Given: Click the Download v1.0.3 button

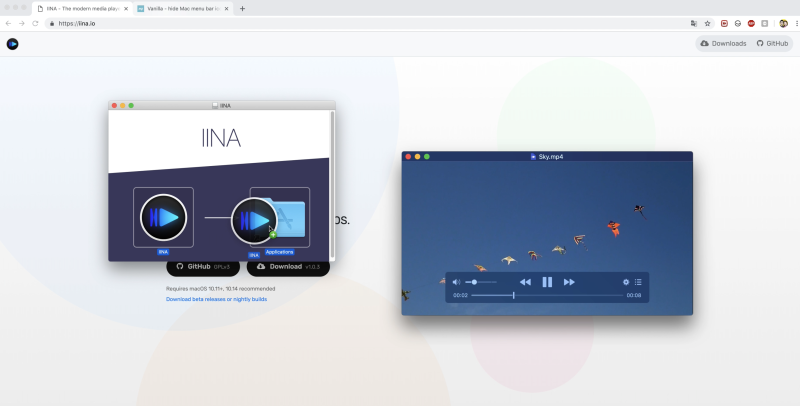Looking at the screenshot, I should 288,267.
